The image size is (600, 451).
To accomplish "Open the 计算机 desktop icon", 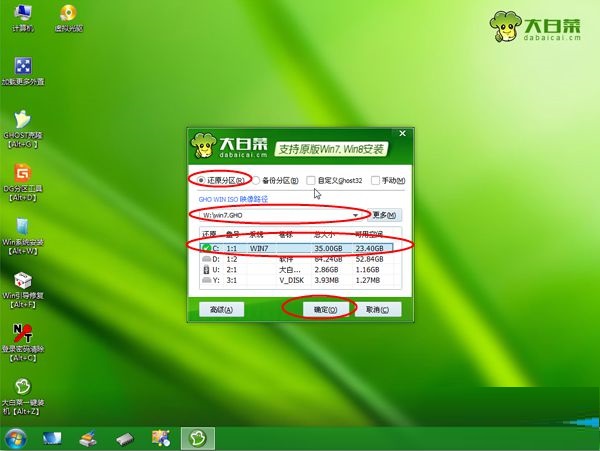I will tap(21, 17).
